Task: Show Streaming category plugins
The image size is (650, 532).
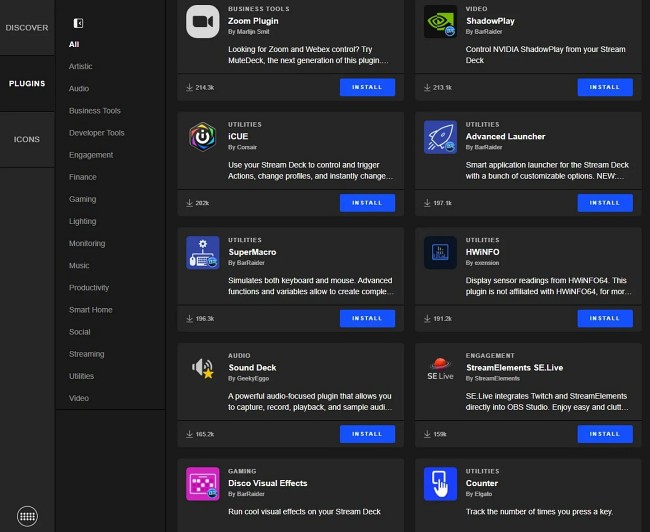Action: (x=86, y=354)
